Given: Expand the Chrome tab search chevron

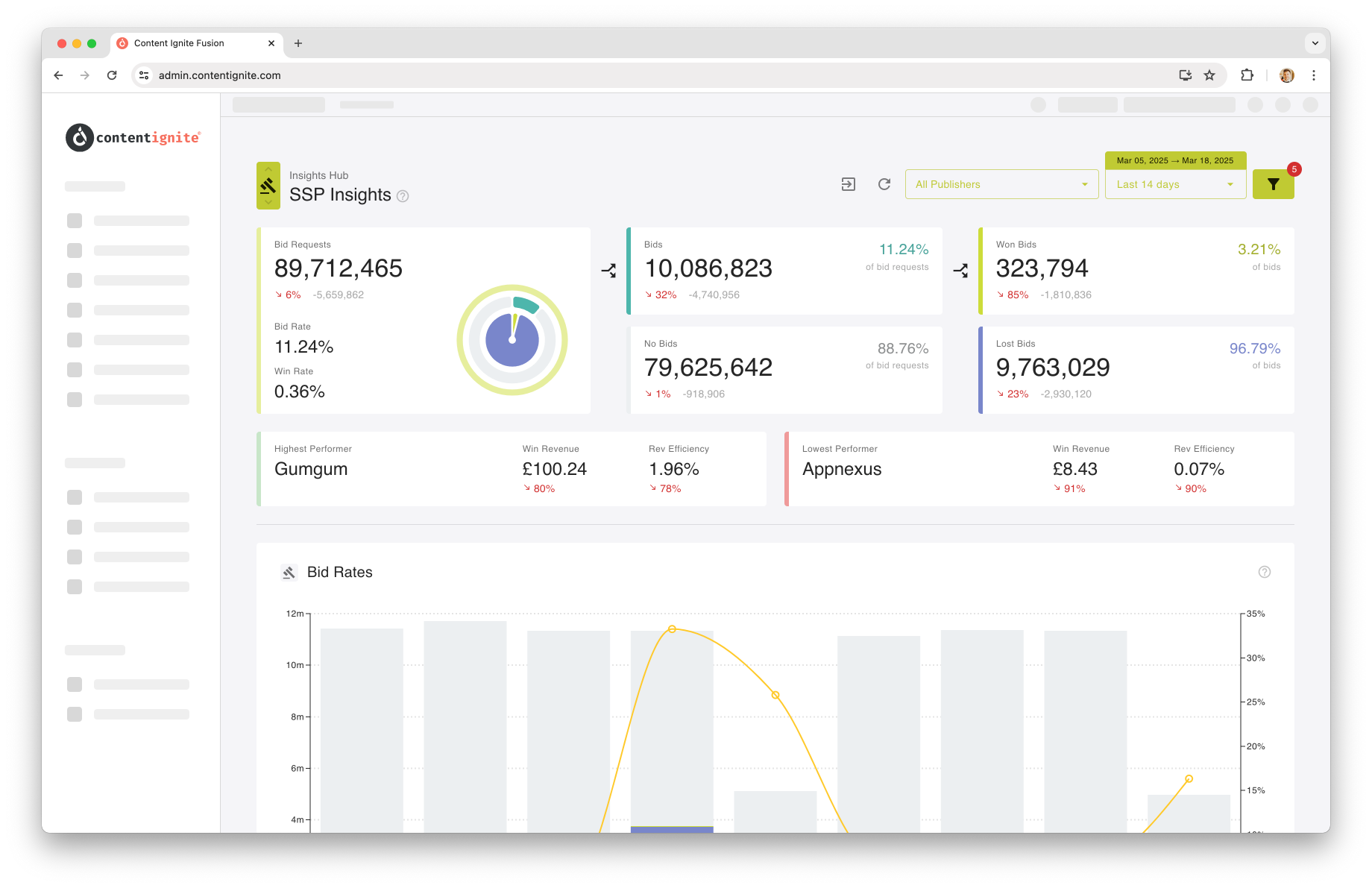Looking at the screenshot, I should (1315, 43).
